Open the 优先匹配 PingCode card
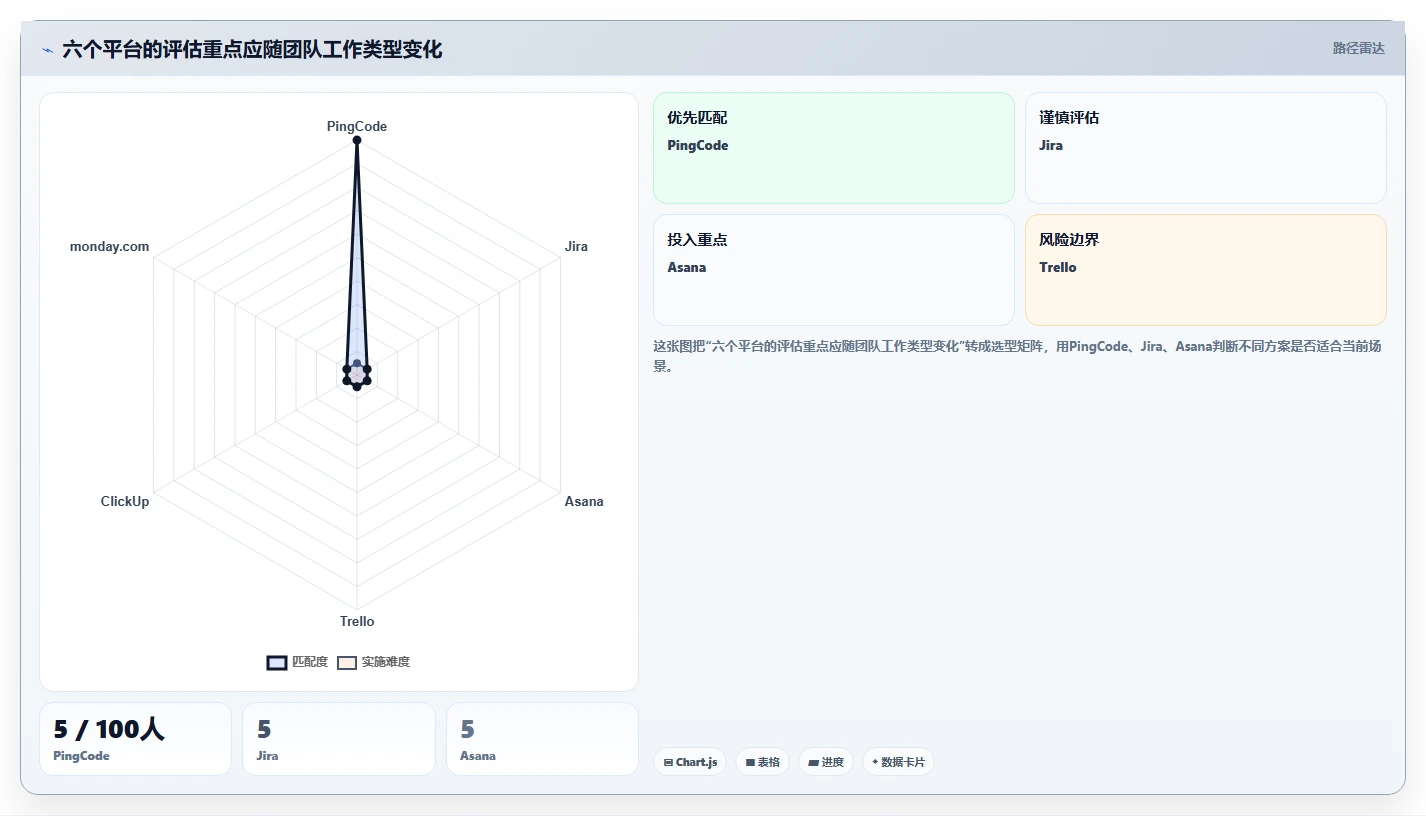 click(834, 148)
